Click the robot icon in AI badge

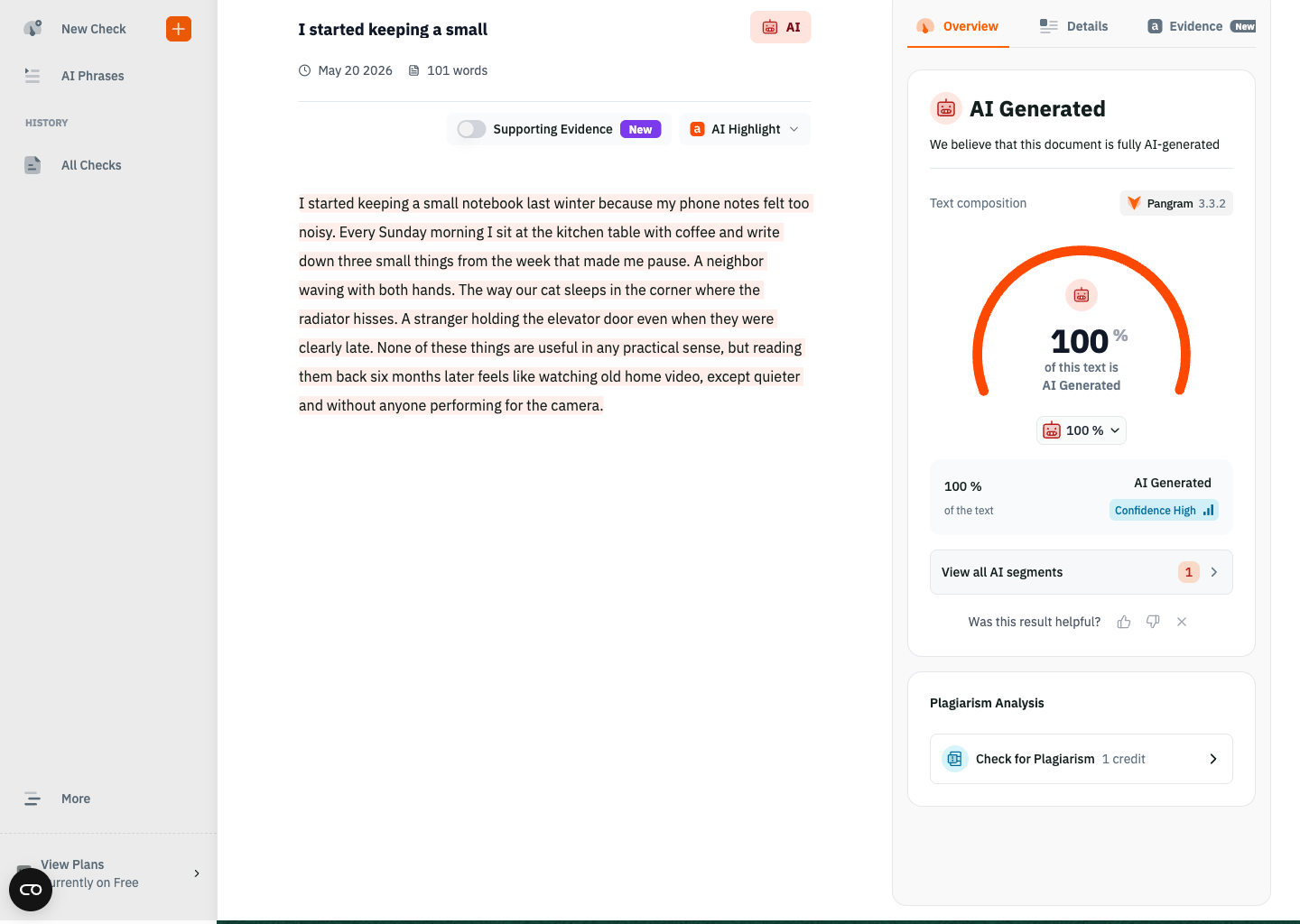click(x=770, y=27)
